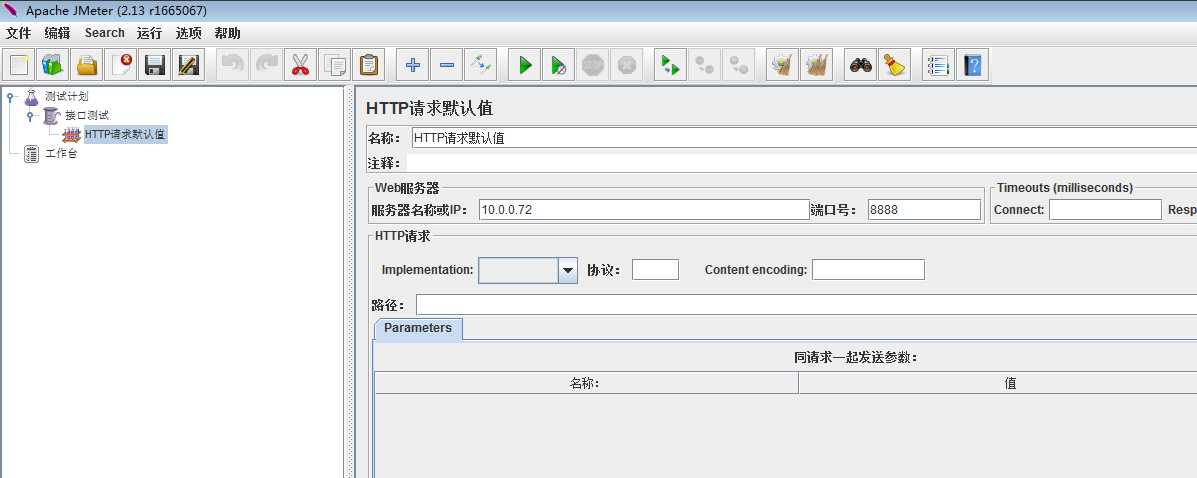Image resolution: width=1197 pixels, height=478 pixels.
Task: Click Reset Search broom icon
Action: click(x=894, y=65)
